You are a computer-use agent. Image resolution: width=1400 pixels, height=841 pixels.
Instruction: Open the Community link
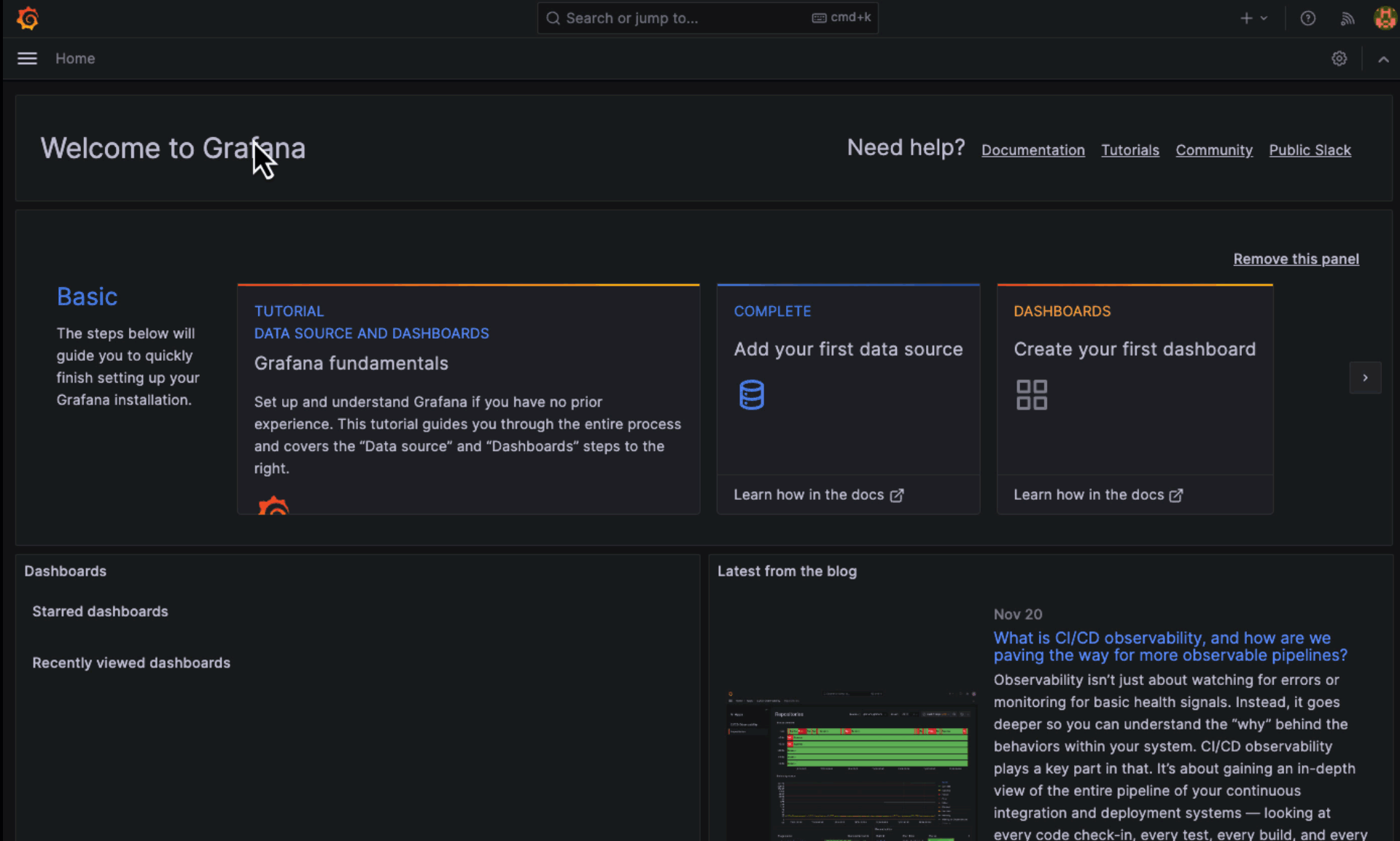pyautogui.click(x=1213, y=150)
